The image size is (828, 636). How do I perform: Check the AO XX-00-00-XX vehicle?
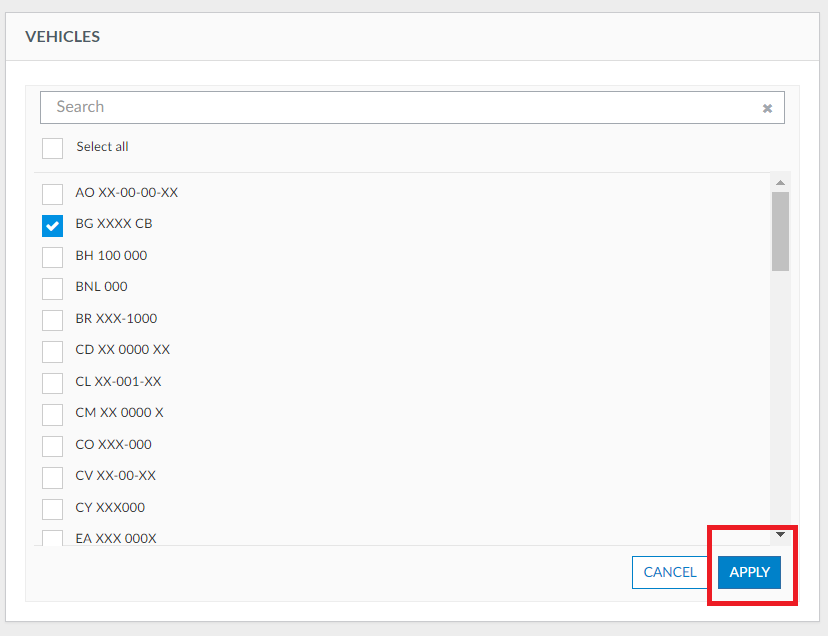tap(52, 193)
